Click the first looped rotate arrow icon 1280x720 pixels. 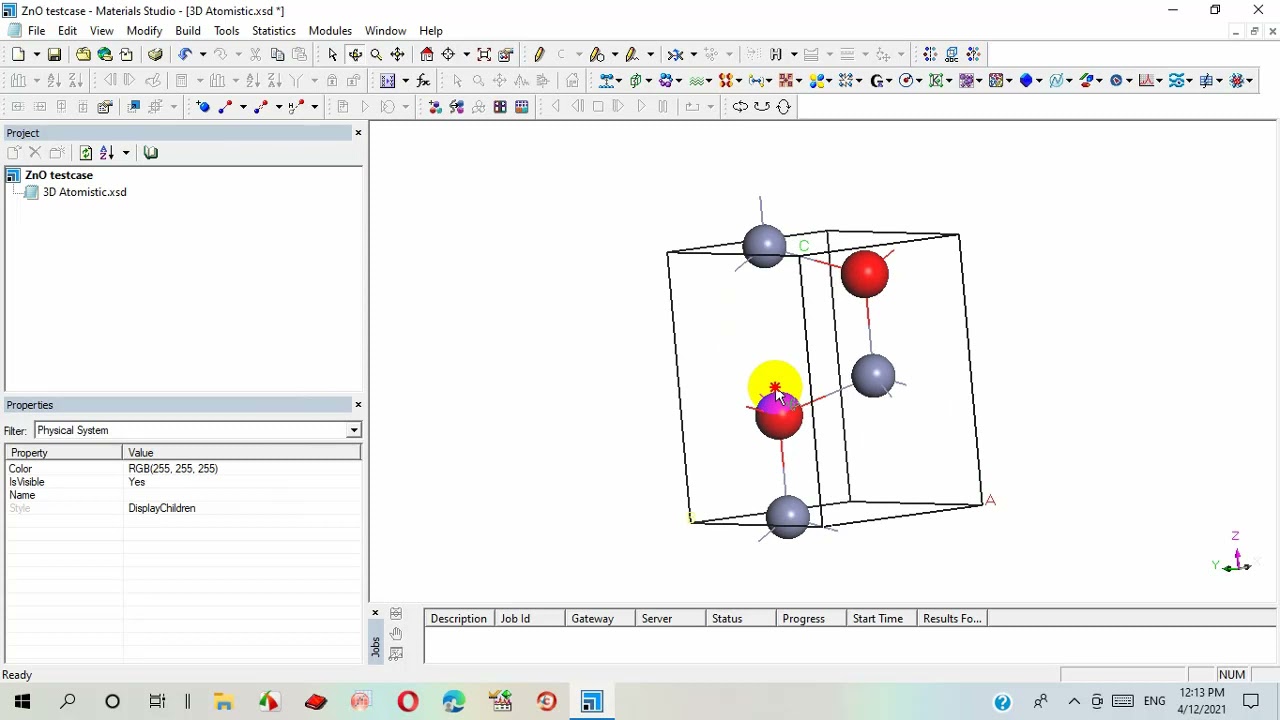click(x=740, y=106)
